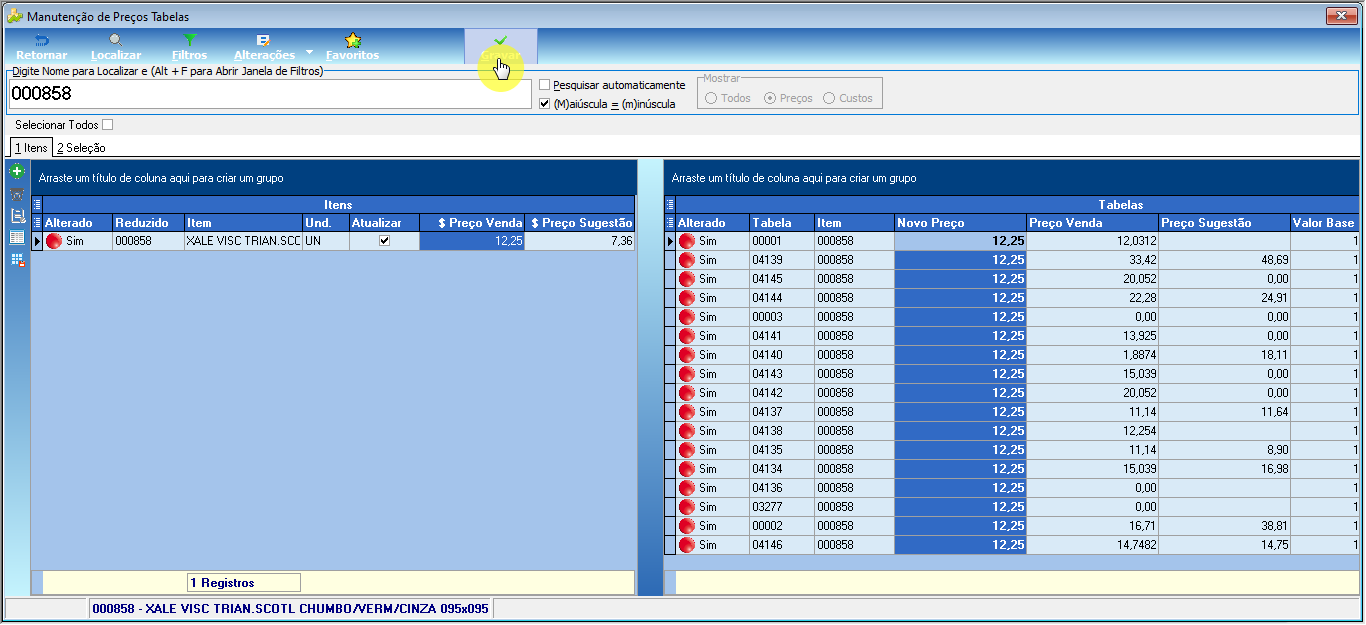Select Tabela cell 04144
Screen dimensions: 1366x625
(781, 298)
